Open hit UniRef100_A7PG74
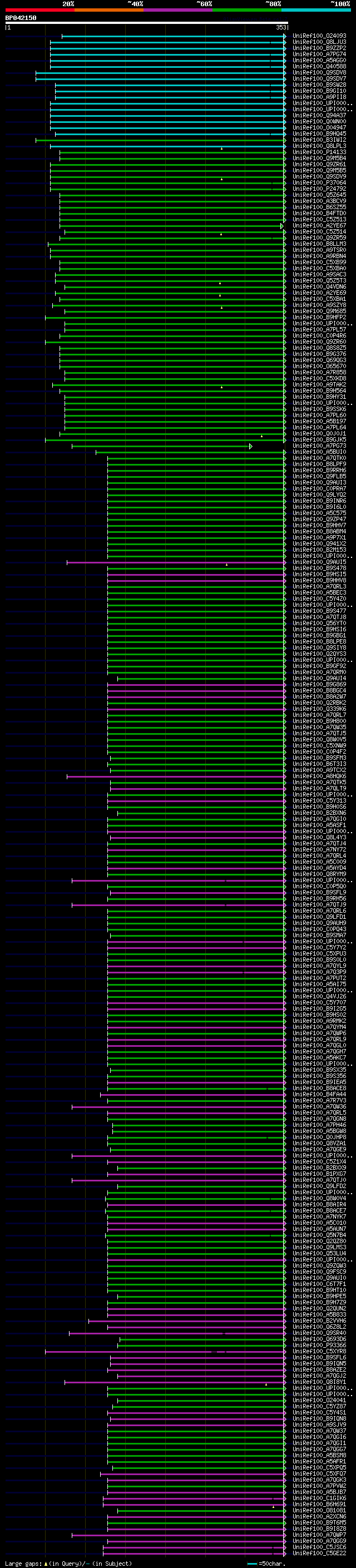This screenshot has height=1568, width=356. (319, 54)
